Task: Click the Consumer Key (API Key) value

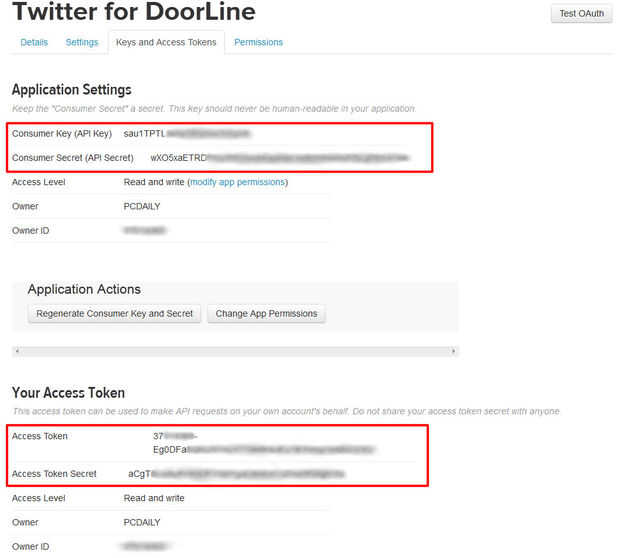Action: coord(186,133)
